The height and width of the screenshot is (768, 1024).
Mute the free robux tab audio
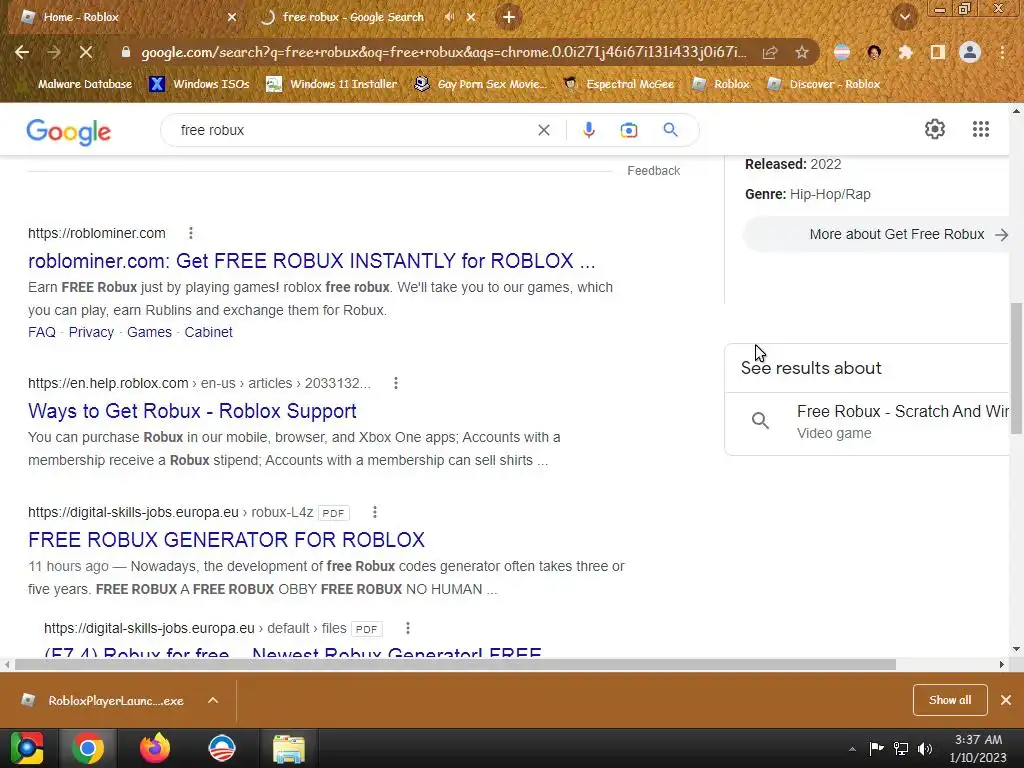[x=449, y=18]
